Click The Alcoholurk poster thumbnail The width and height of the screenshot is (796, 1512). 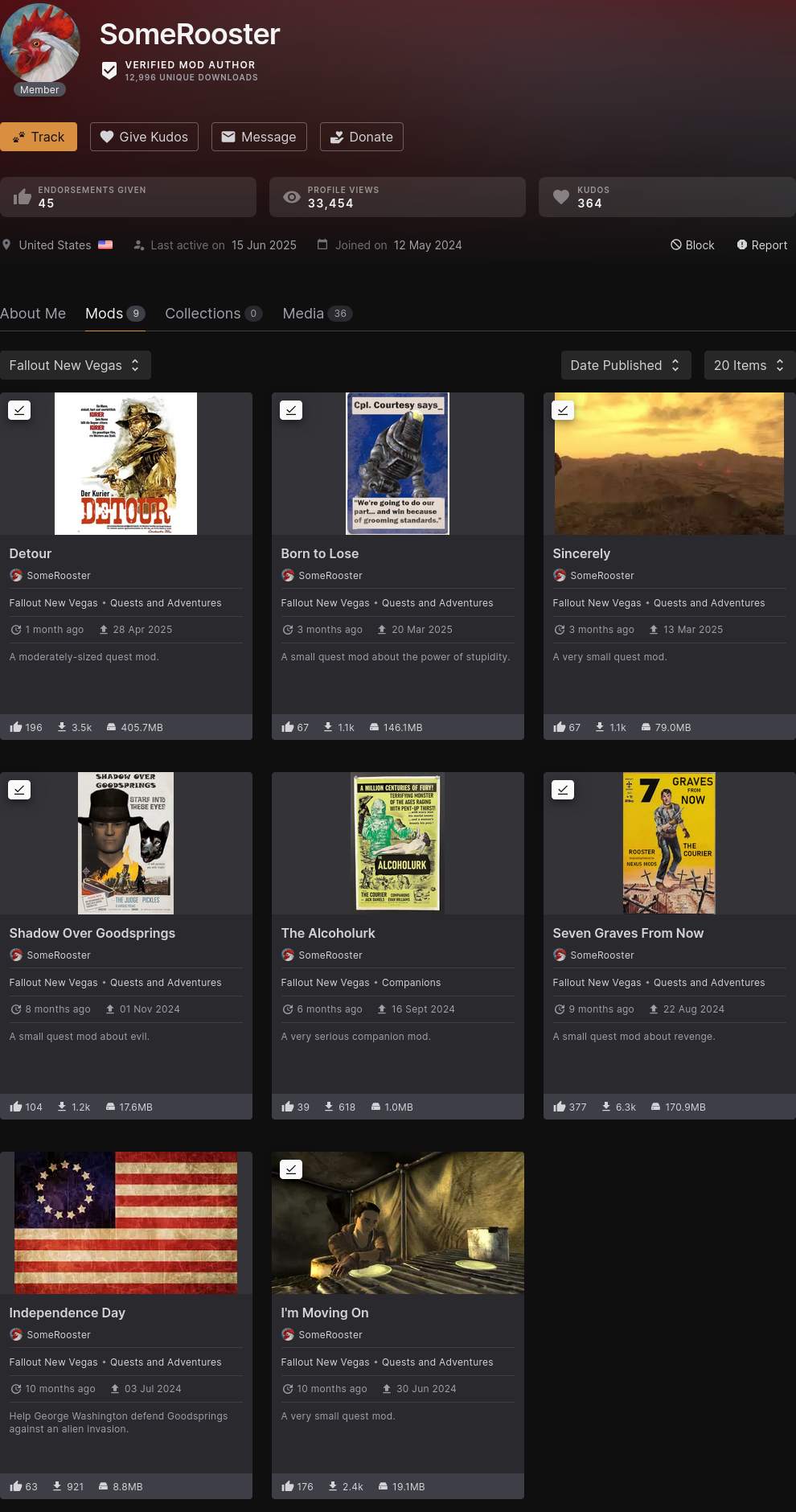click(398, 843)
